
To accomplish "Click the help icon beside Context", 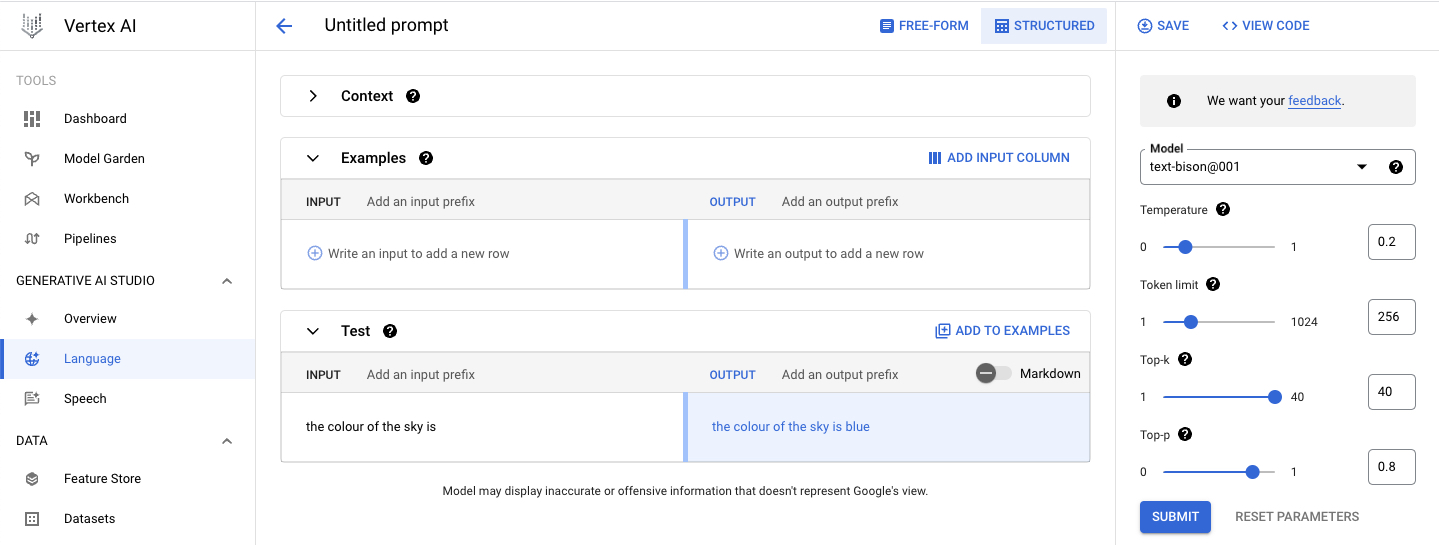I will click(413, 96).
